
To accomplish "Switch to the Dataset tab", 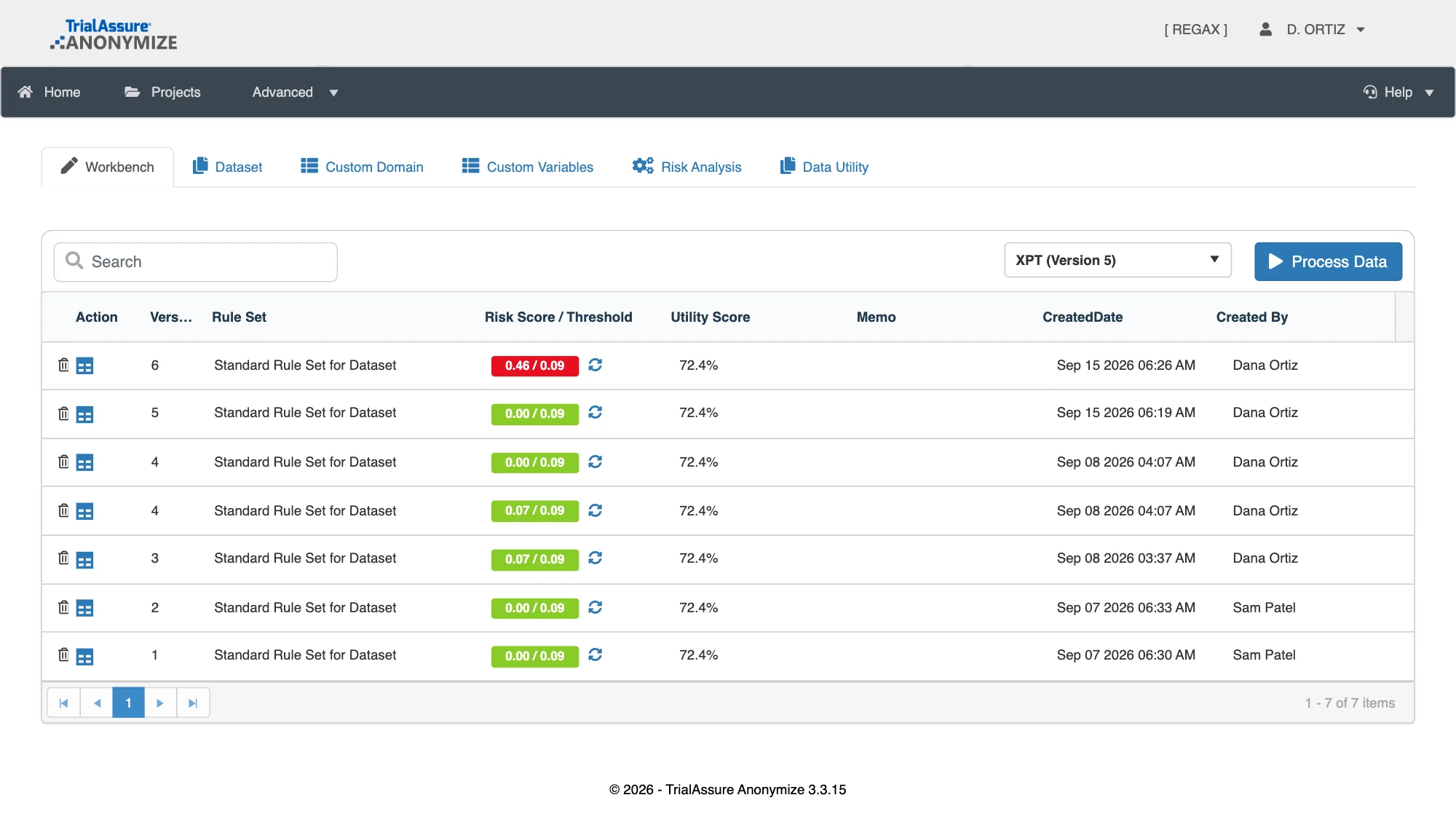I will pyautogui.click(x=227, y=167).
